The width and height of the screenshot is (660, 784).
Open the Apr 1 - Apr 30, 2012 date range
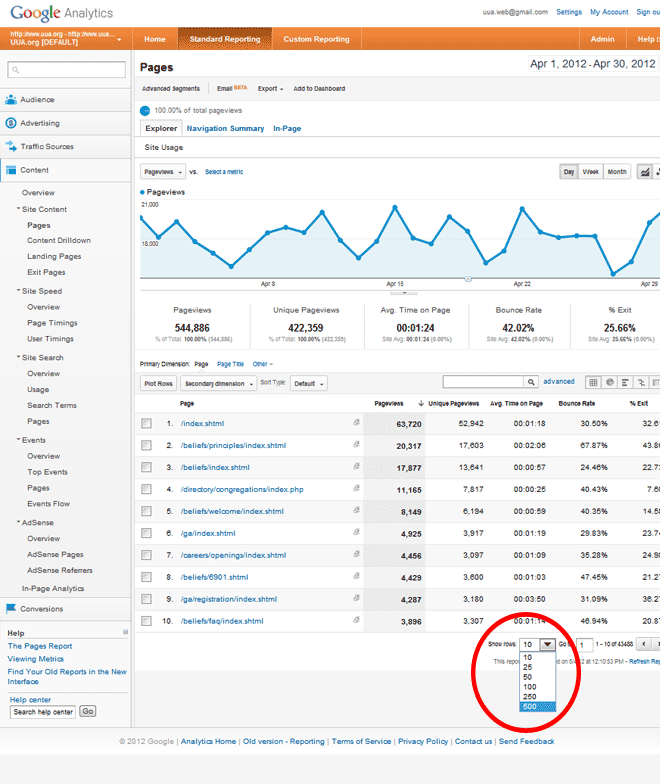593,64
